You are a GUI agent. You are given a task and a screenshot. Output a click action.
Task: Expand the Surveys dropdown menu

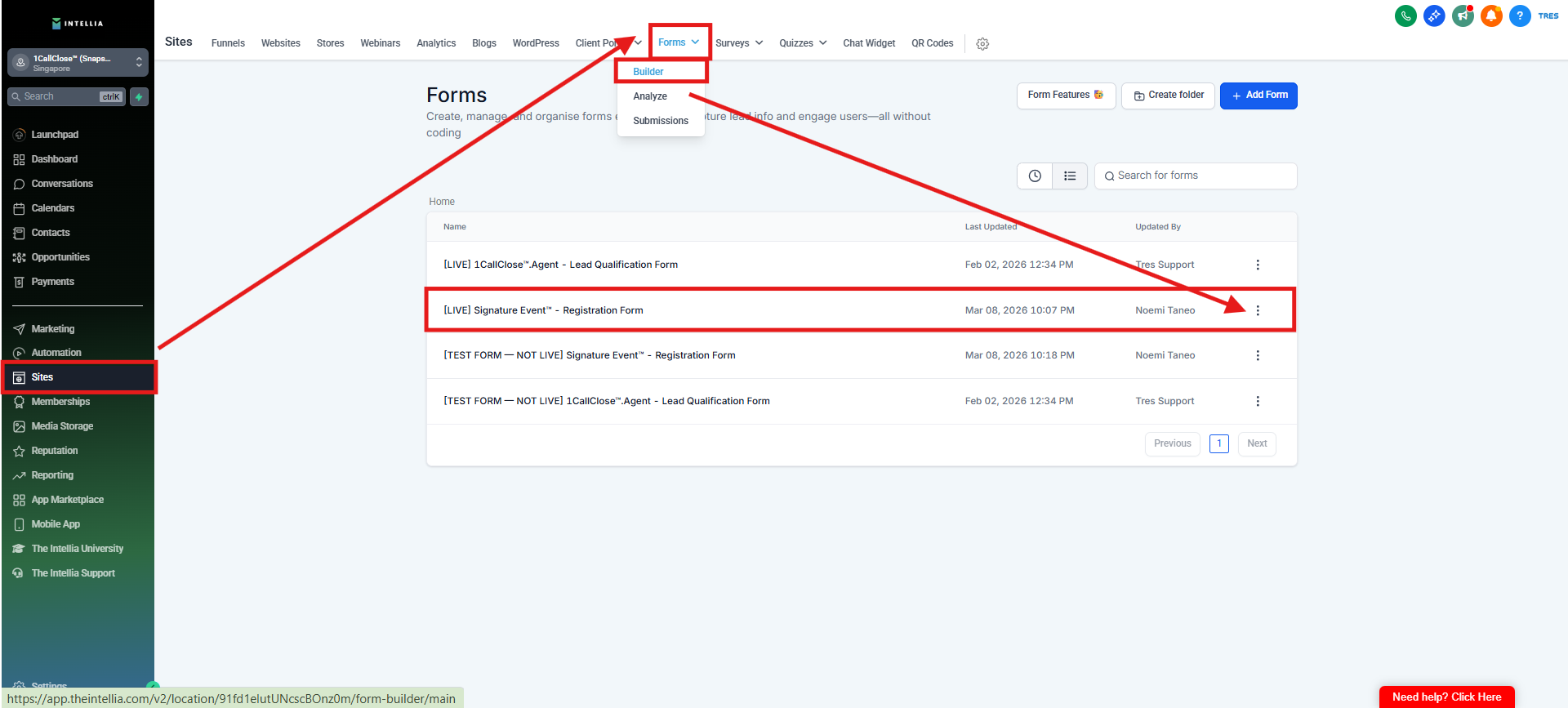[x=739, y=43]
